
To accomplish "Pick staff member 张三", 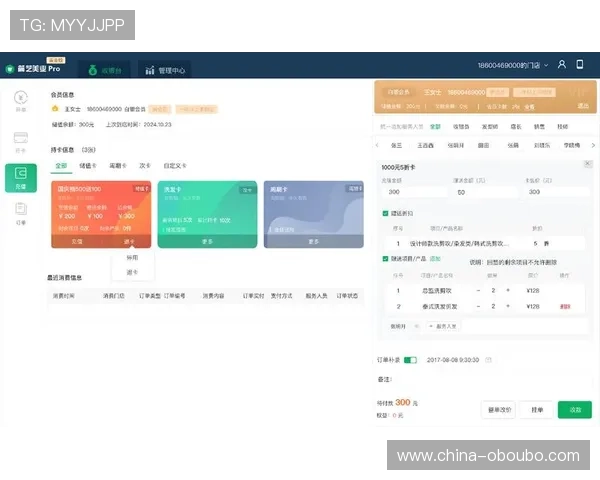I will tap(396, 145).
